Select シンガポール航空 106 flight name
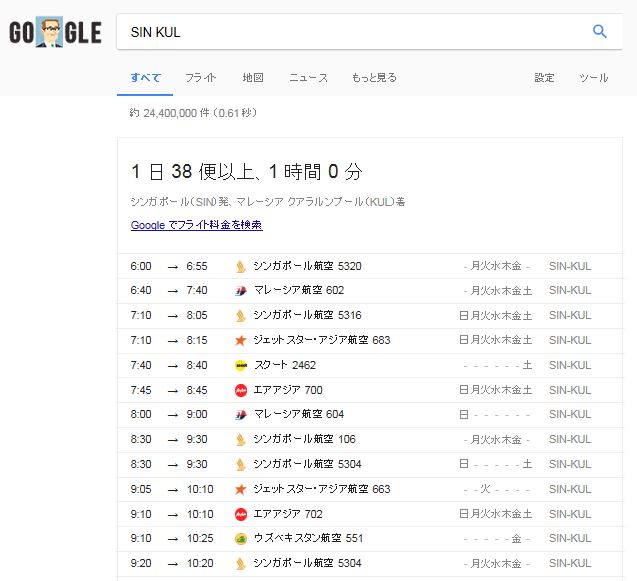Viewport: 637px width, 581px height. pos(304,439)
